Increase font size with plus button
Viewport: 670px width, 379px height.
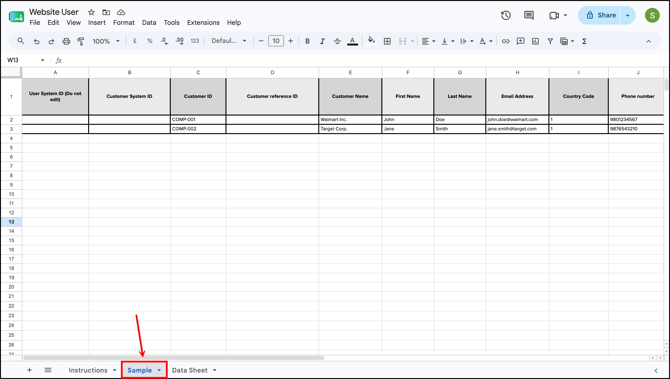[x=291, y=41]
